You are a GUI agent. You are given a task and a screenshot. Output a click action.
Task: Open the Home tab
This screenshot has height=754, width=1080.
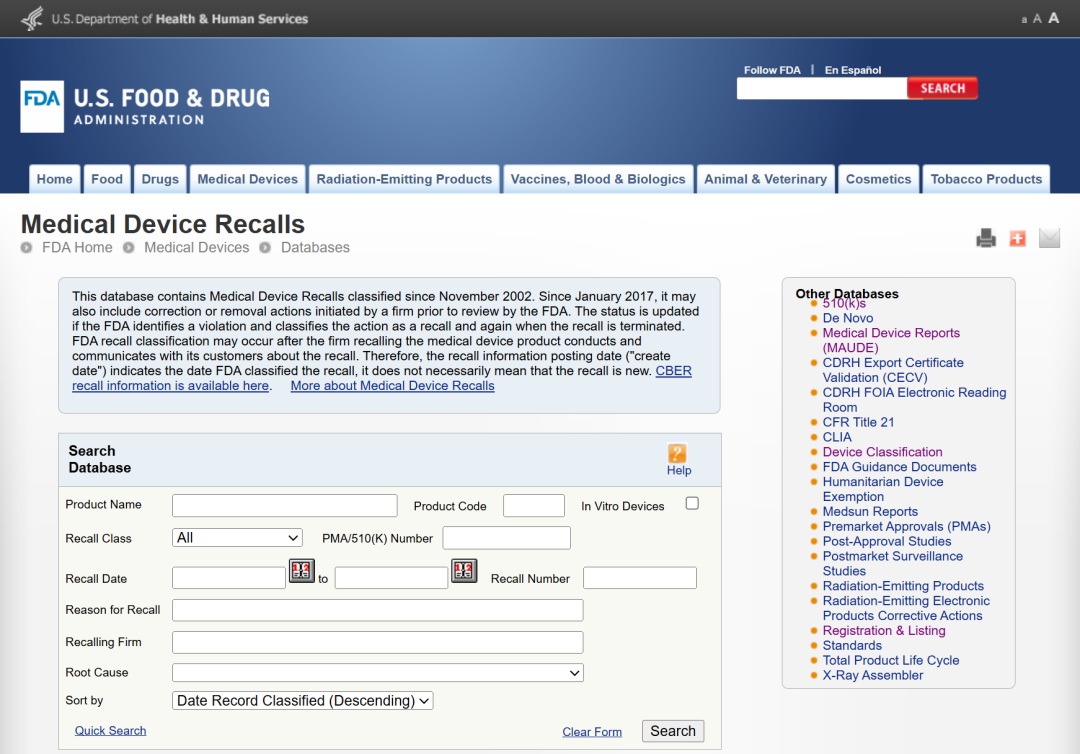pyautogui.click(x=54, y=179)
